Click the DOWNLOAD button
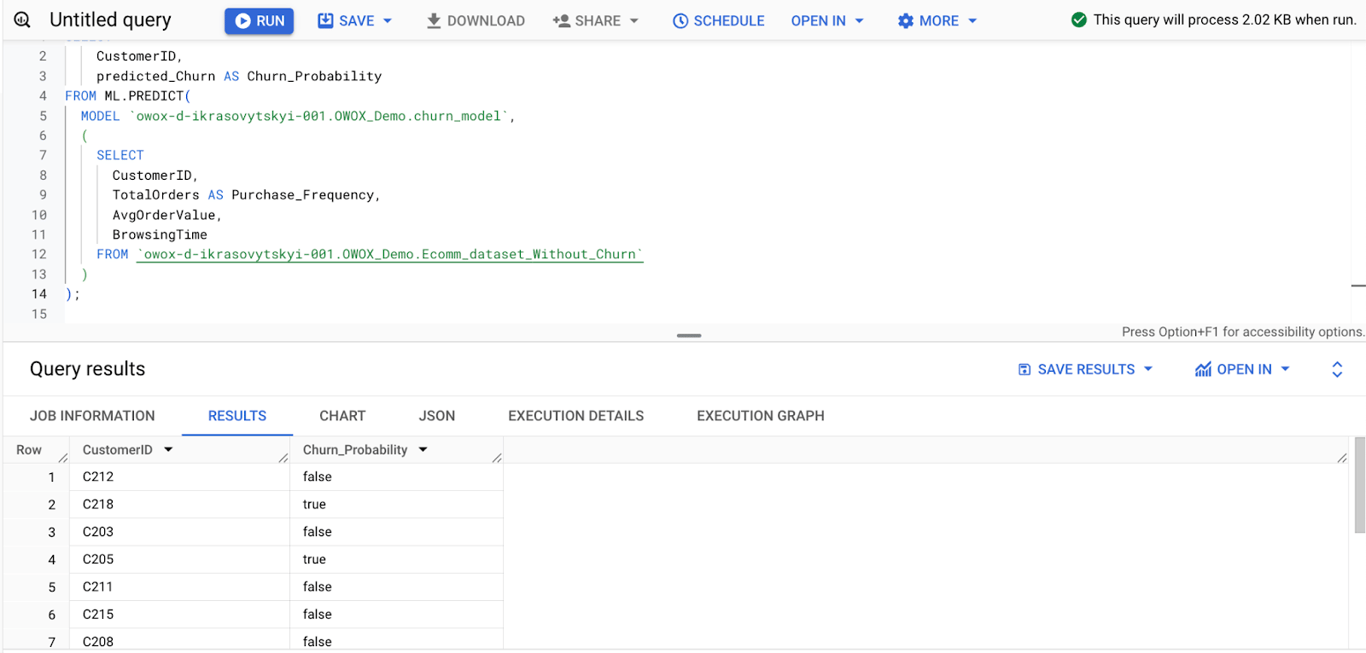This screenshot has height=653, width=1366. point(475,20)
